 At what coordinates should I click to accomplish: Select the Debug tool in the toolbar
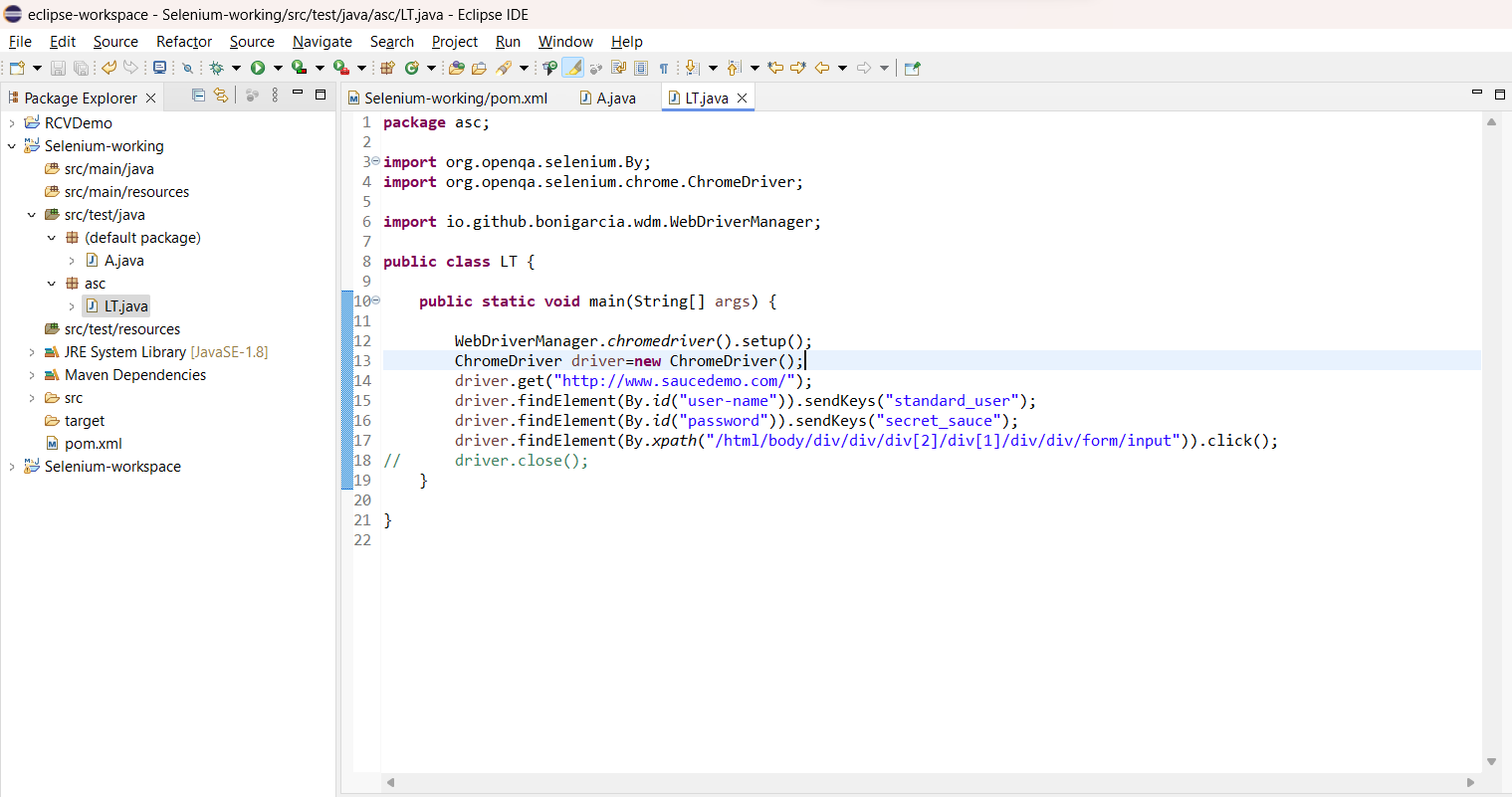[218, 67]
